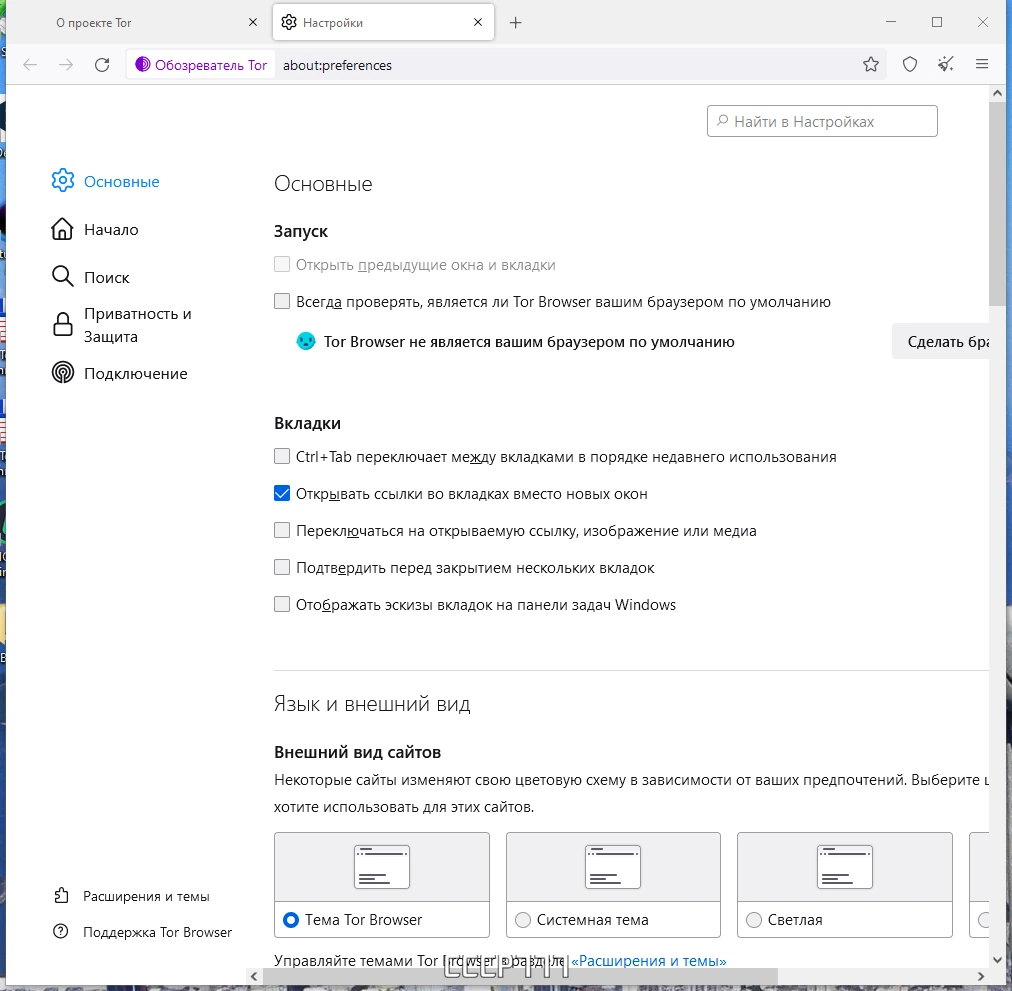Click the scroll down arrow at bottom right

[x=997, y=959]
